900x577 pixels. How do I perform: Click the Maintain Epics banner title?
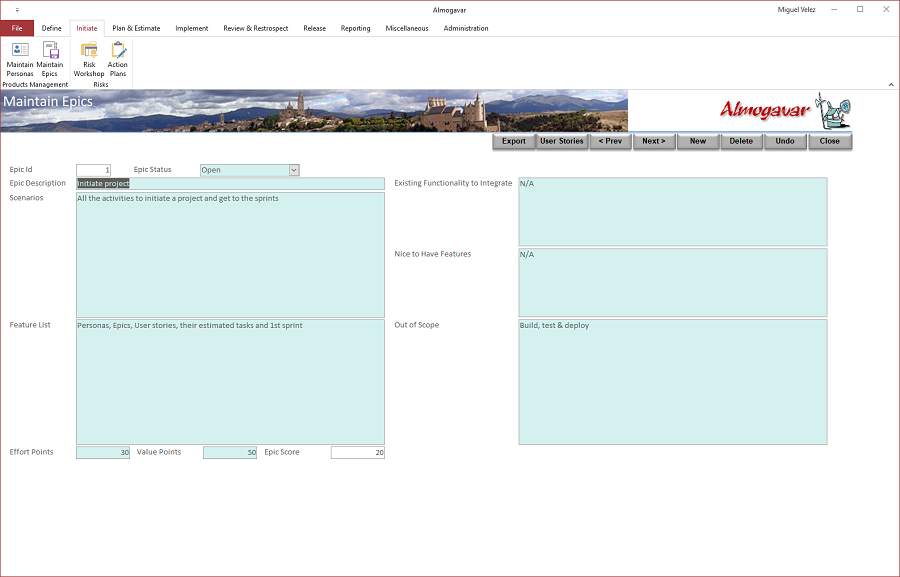point(48,102)
